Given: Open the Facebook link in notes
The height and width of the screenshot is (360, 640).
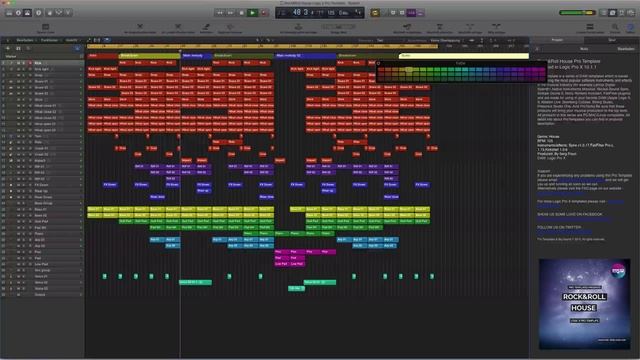Looking at the screenshot, I should (x=574, y=219).
